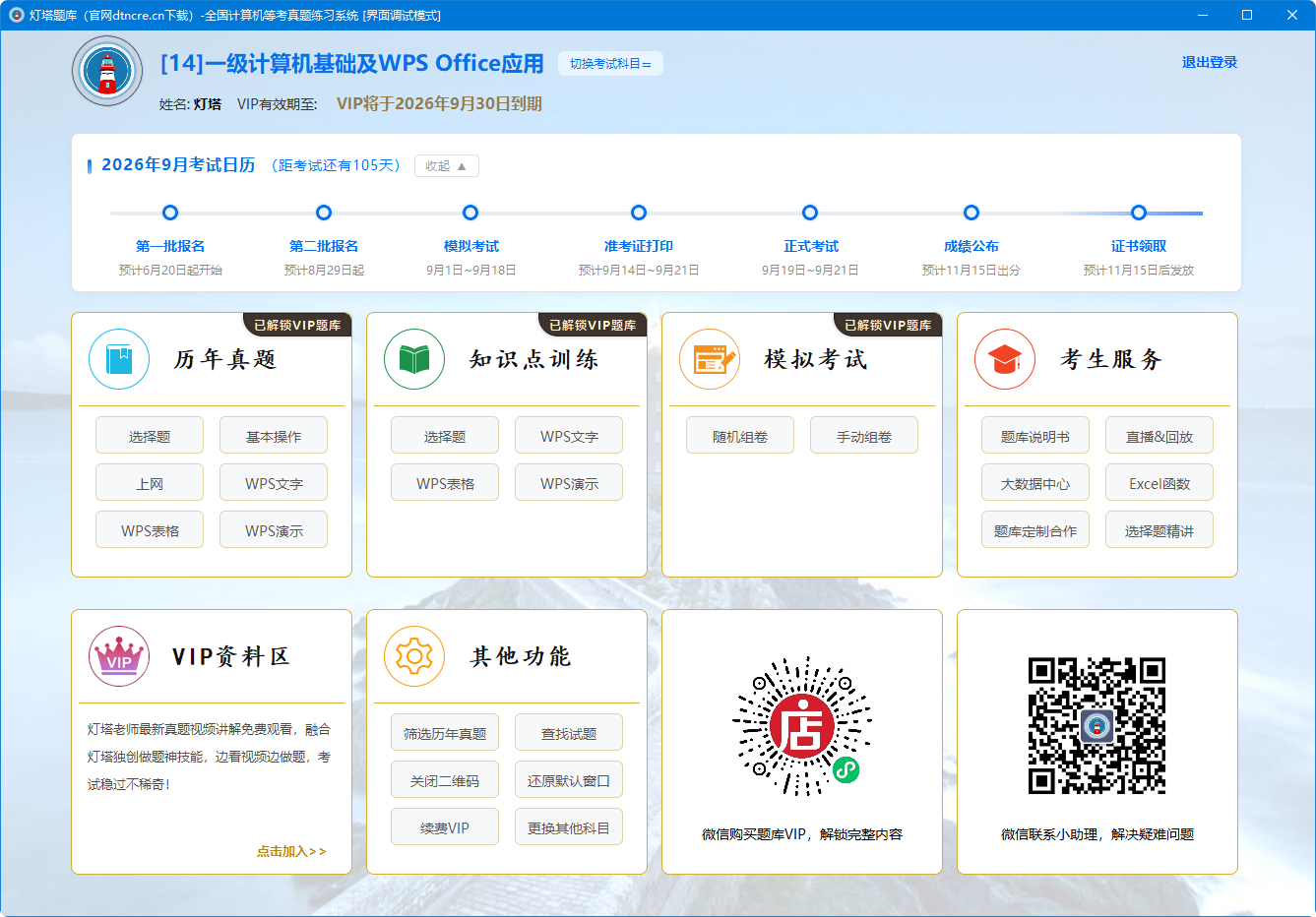Click the orange gear icon beside 其他功能

pos(414,656)
